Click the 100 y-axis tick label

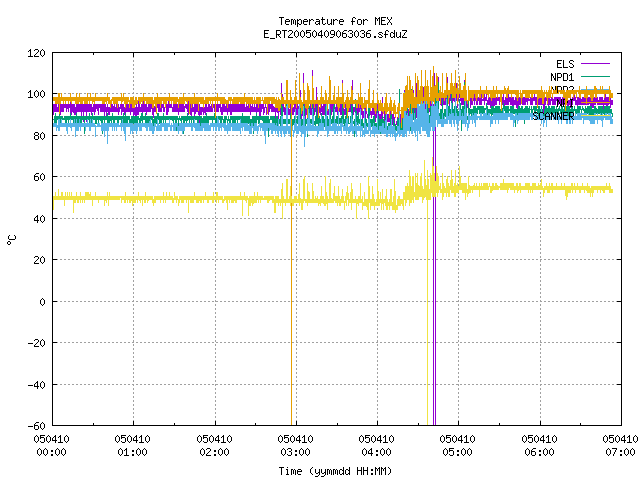[x=36, y=94]
